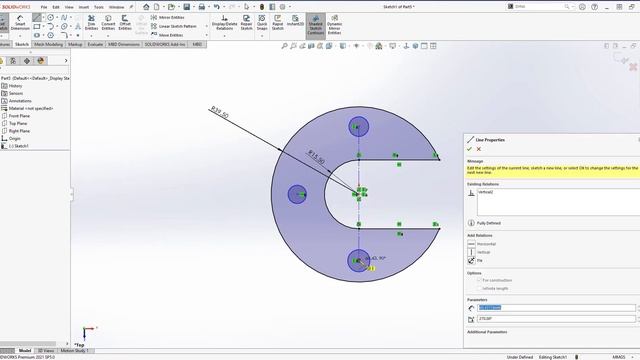Screen dimensions: 640x360
Task: Expand the Line tool dropdown arrow
Action: coord(43,18)
